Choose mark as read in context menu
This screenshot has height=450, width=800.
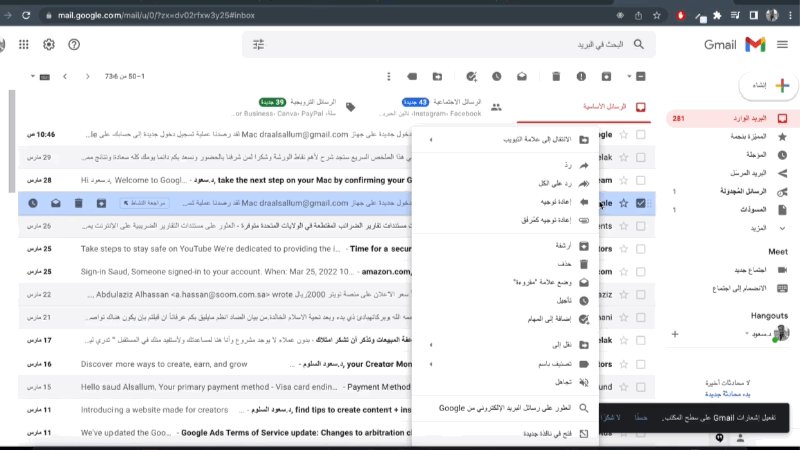coord(505,282)
